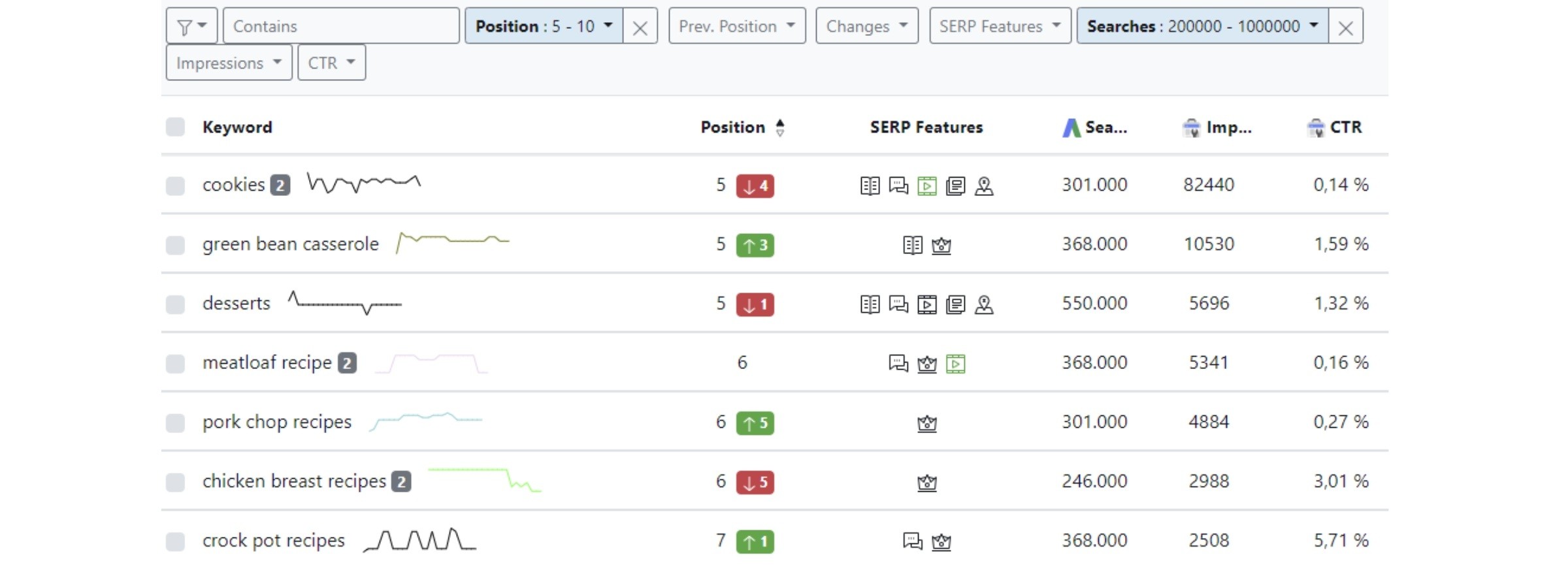Open the Position 5 - 10 filter dropdown
Image resolution: width=1568 pixels, height=578 pixels.
[x=544, y=26]
